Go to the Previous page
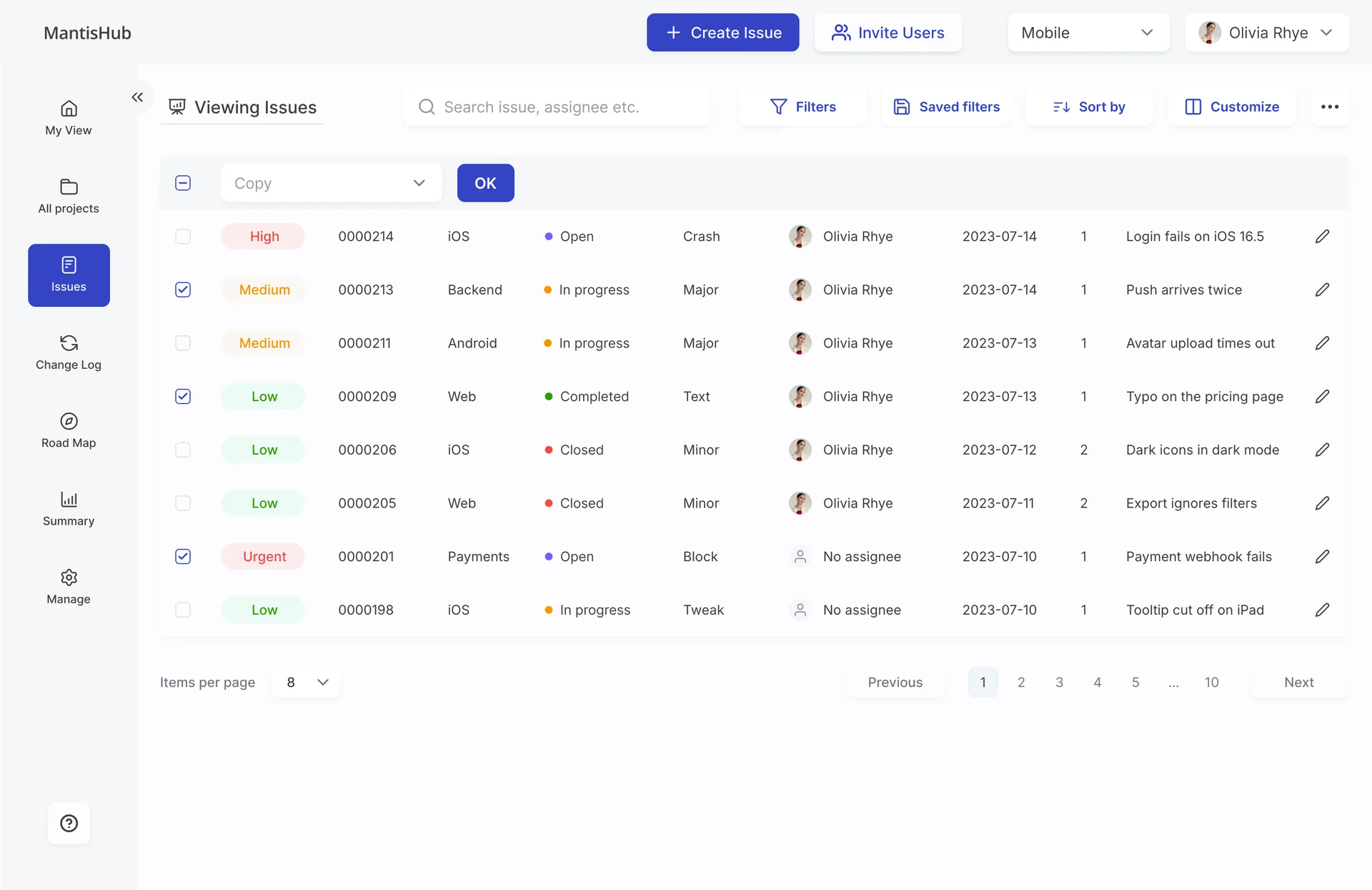The width and height of the screenshot is (1372, 890). pos(895,682)
